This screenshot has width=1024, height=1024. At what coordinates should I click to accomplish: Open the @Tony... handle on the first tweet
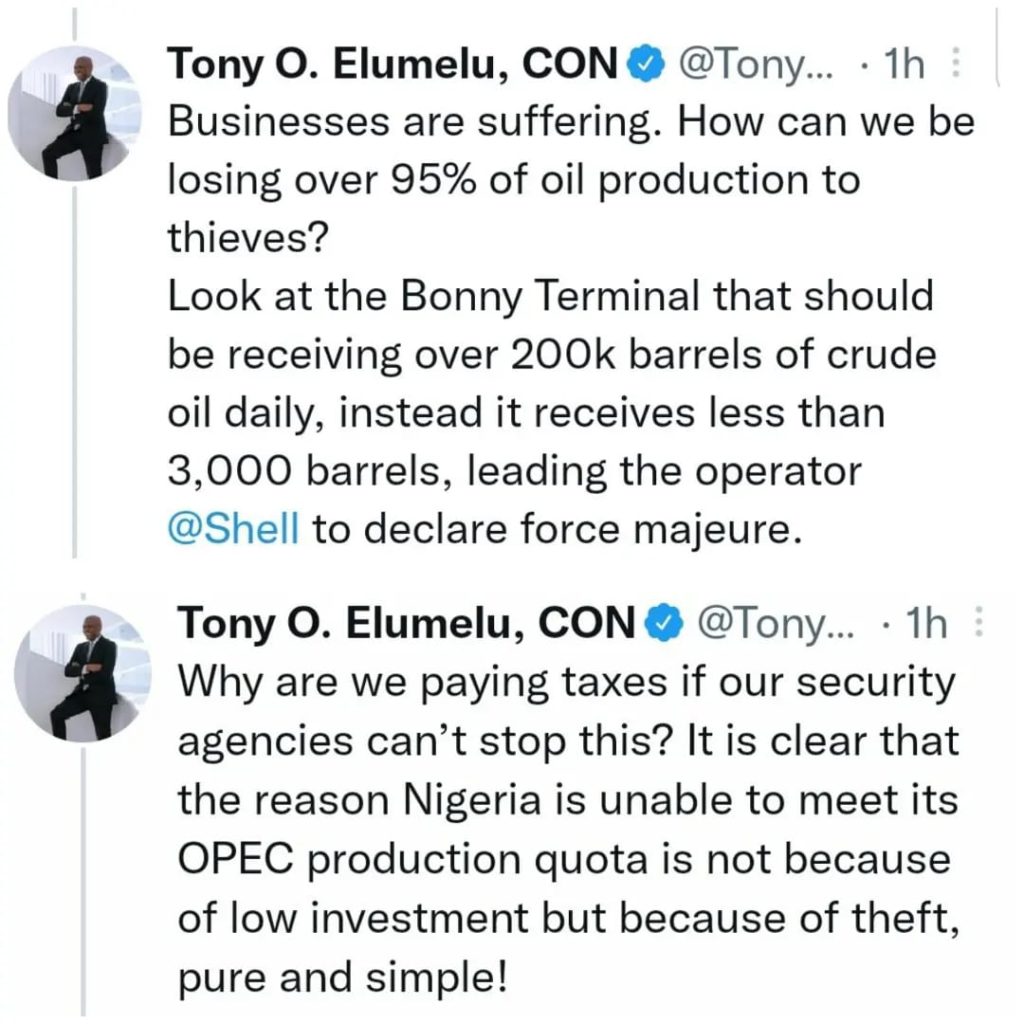(x=750, y=66)
